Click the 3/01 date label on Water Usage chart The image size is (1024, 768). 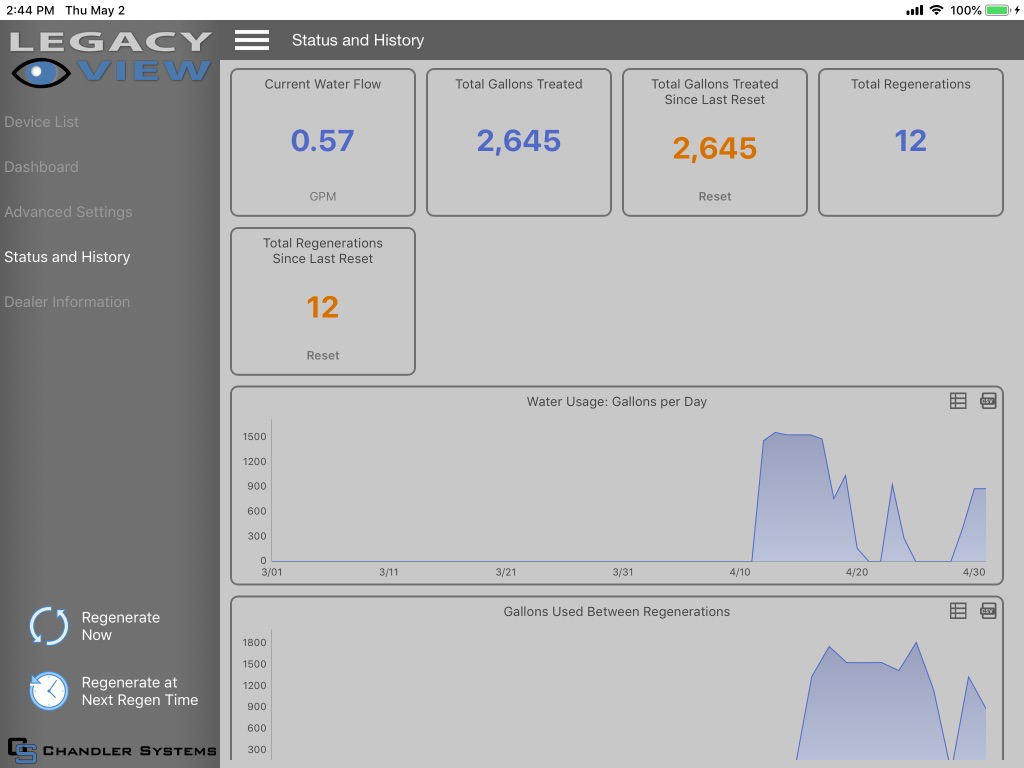[x=272, y=571]
